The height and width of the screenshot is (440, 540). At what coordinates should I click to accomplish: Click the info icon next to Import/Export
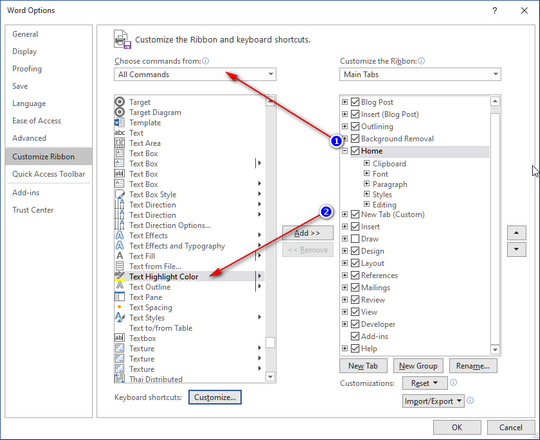[x=470, y=401]
